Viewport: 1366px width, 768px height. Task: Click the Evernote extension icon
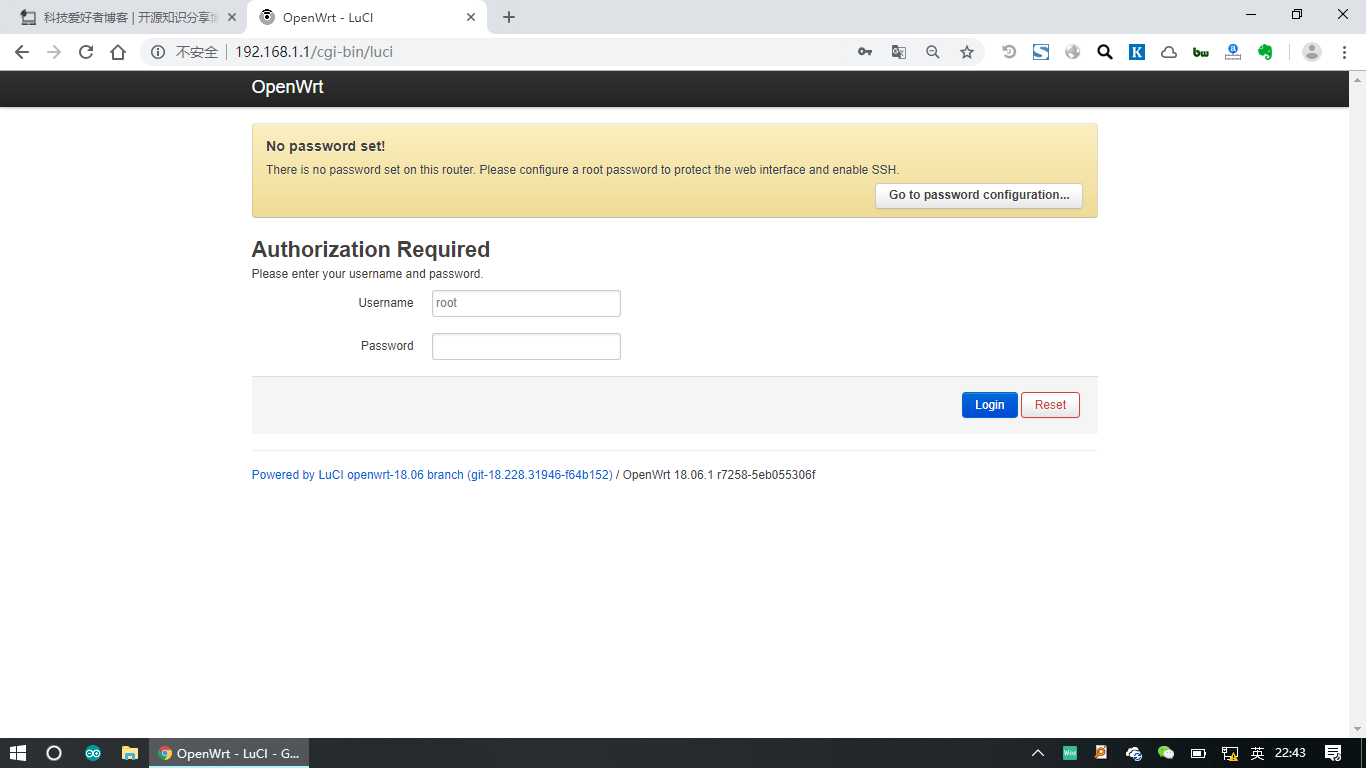1265,52
